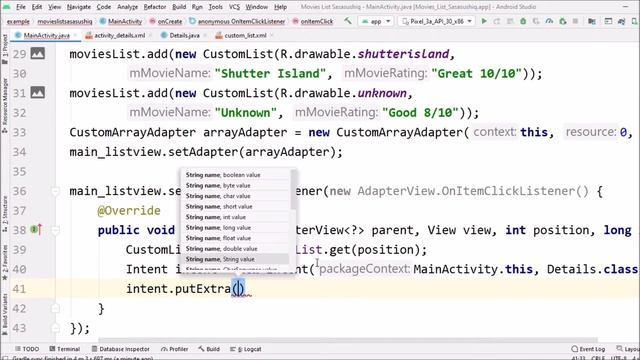Image resolution: width=640 pixels, height=360 pixels.
Task: Open the Build tool window
Action: pos(209,349)
